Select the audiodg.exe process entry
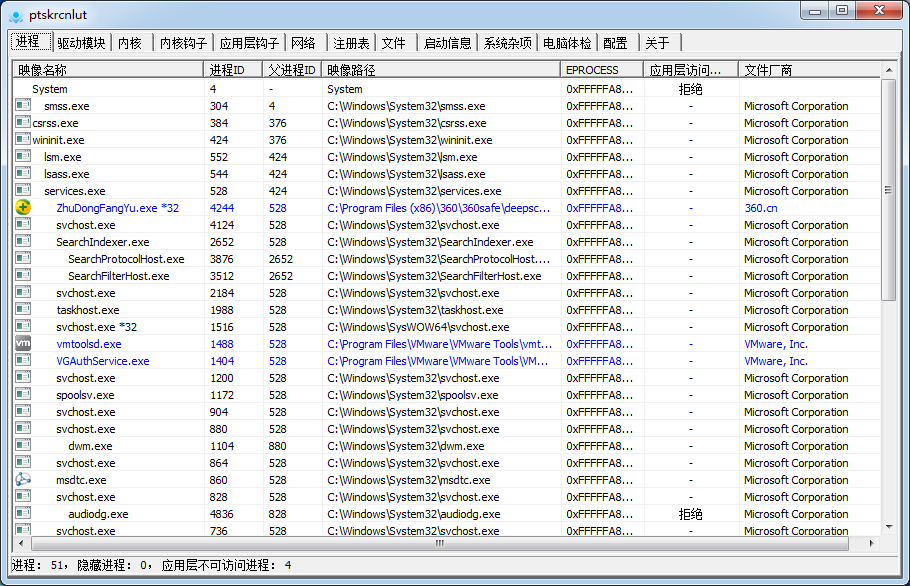This screenshot has height=586, width=910. tap(98, 514)
